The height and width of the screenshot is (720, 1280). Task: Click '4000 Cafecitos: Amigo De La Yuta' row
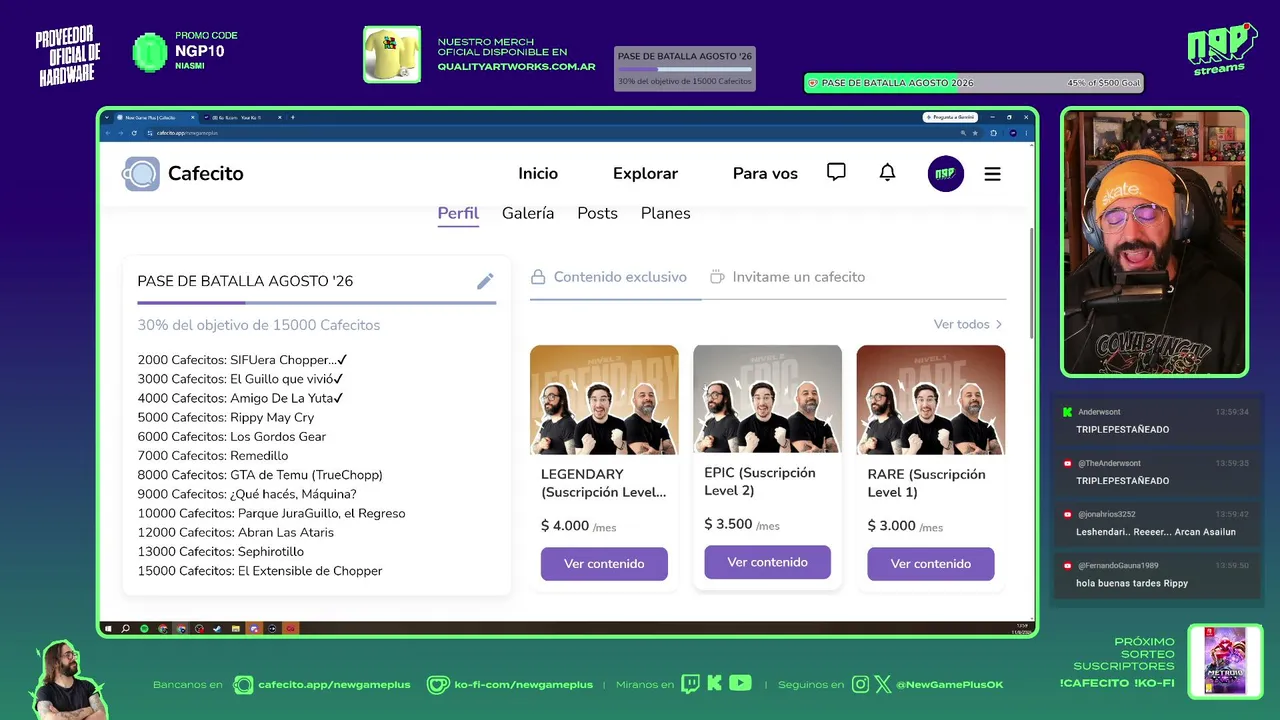241,398
